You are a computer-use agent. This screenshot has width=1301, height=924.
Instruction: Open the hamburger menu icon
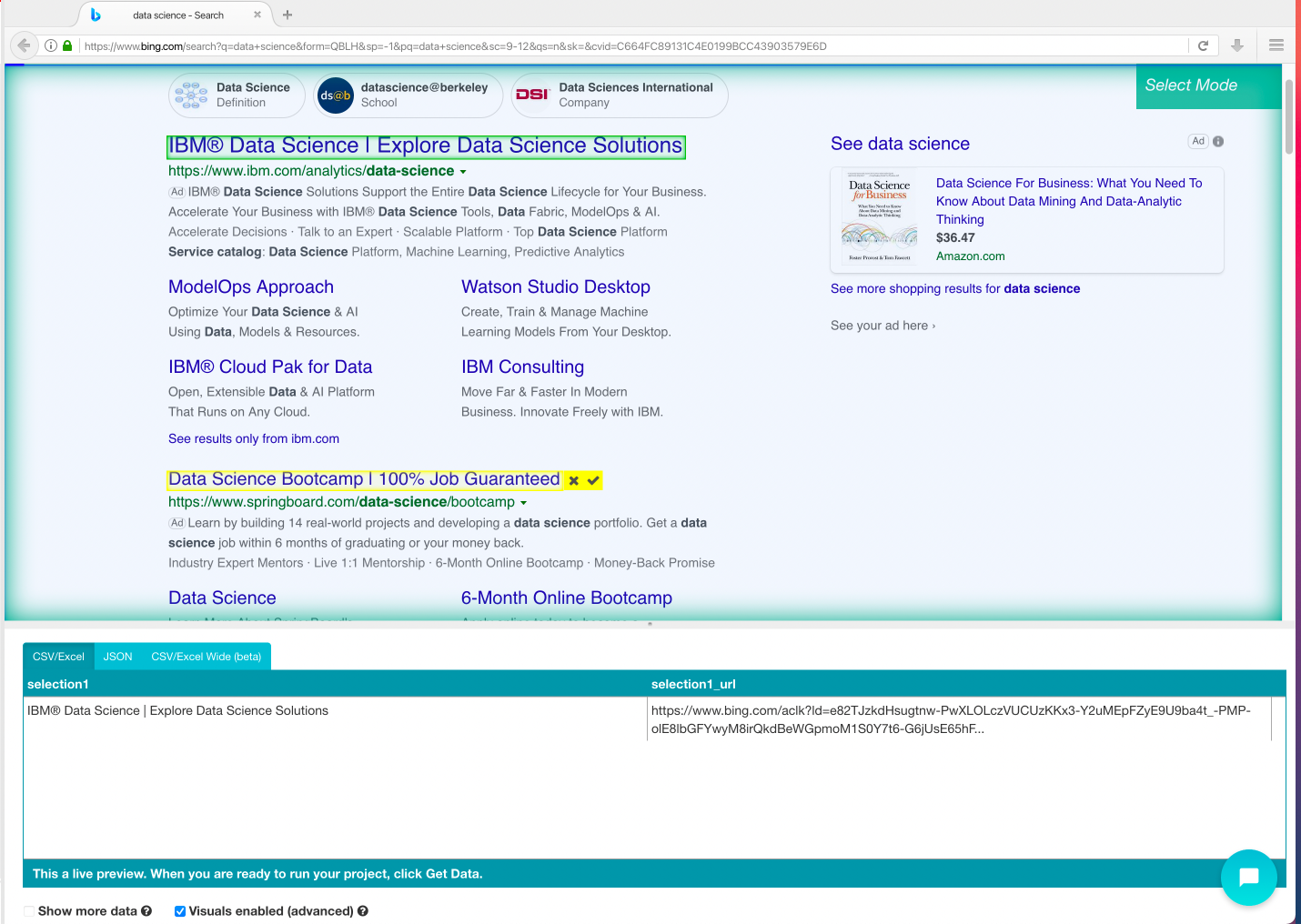pos(1276,45)
